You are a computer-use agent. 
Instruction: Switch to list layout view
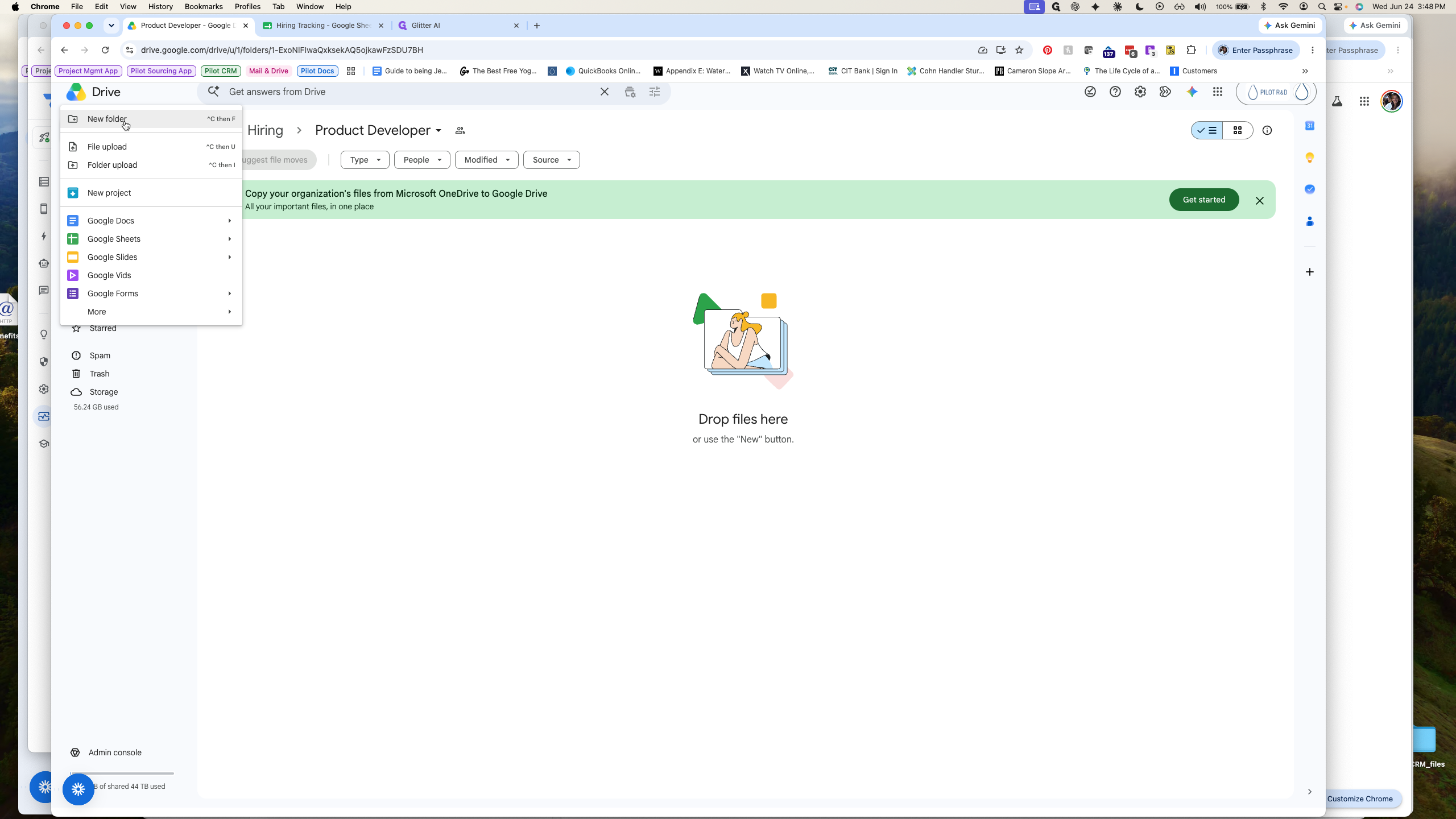click(1206, 130)
